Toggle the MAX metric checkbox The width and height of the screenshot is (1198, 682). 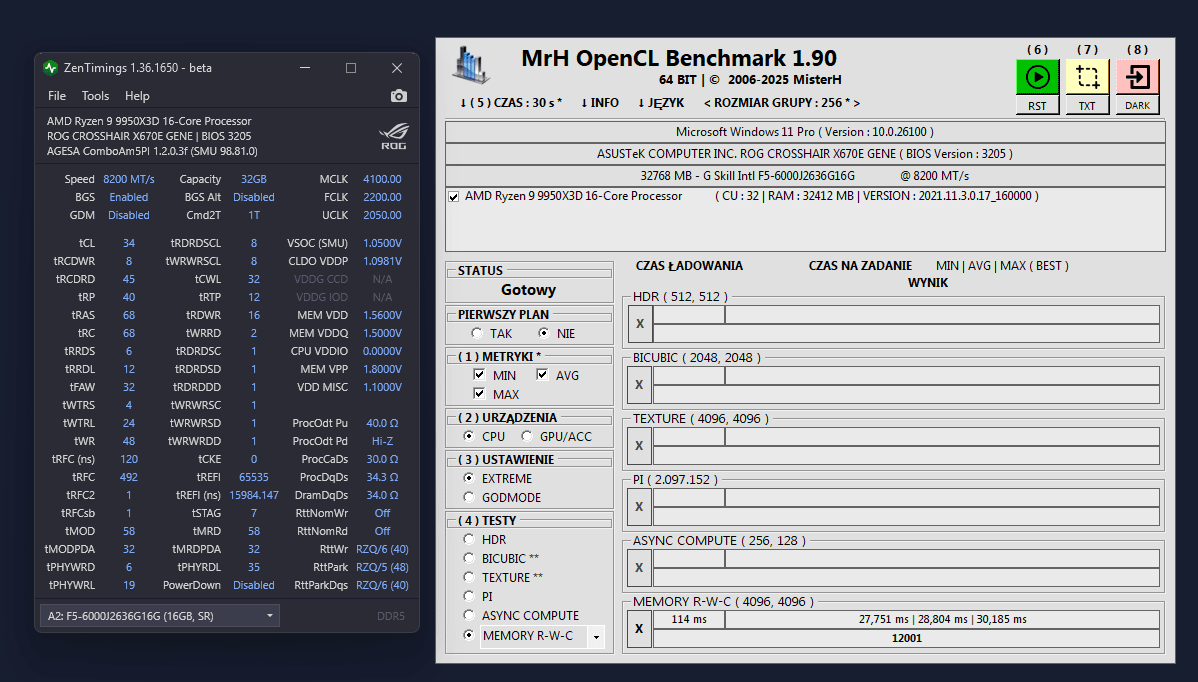[479, 393]
